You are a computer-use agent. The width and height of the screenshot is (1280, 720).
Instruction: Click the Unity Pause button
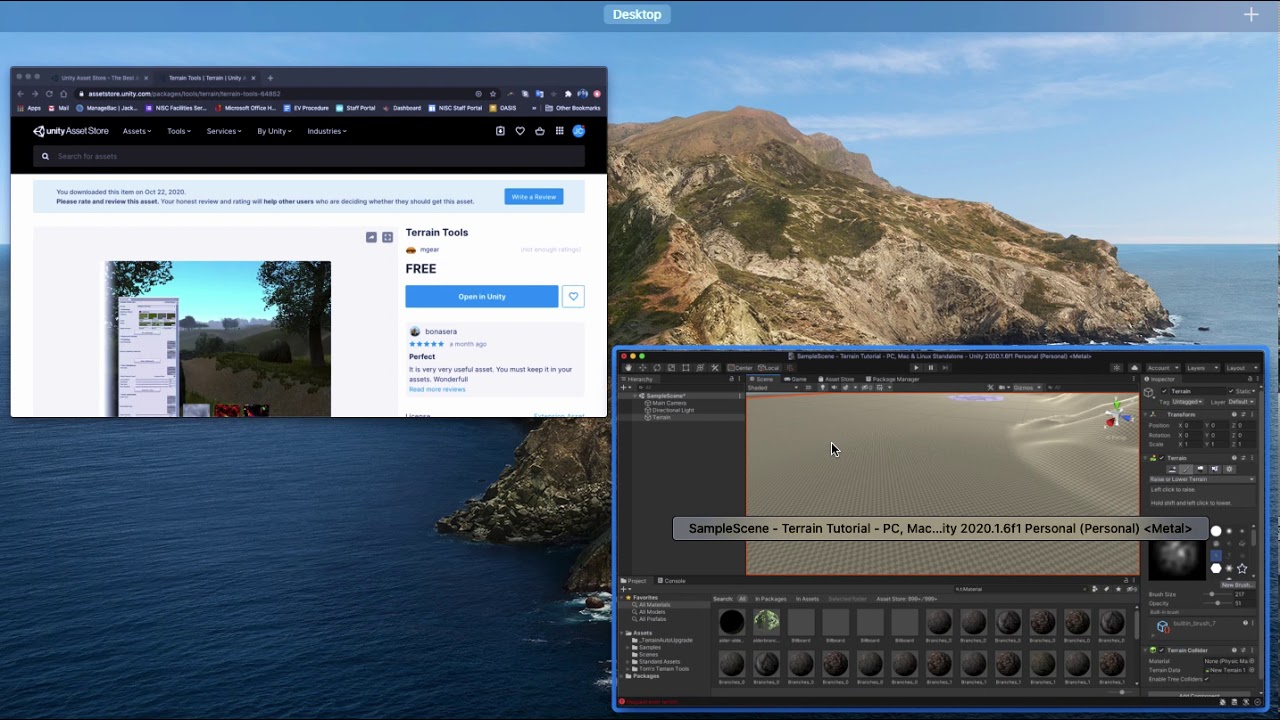point(930,368)
